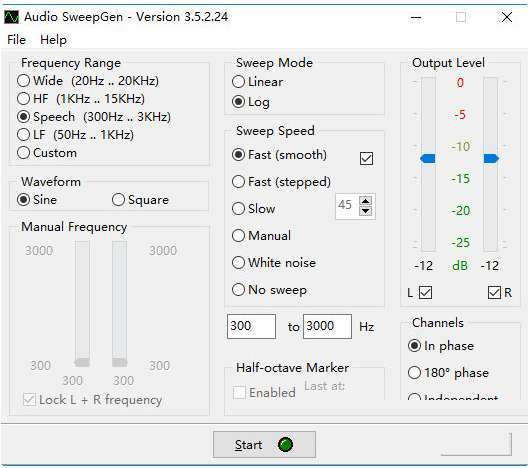
Task: Open the Help menu
Action: click(53, 40)
